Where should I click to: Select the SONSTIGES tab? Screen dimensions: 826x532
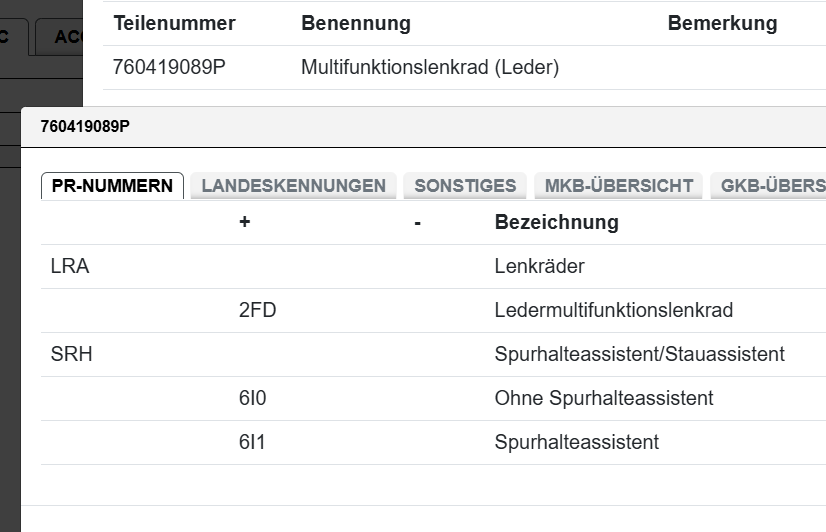point(465,186)
